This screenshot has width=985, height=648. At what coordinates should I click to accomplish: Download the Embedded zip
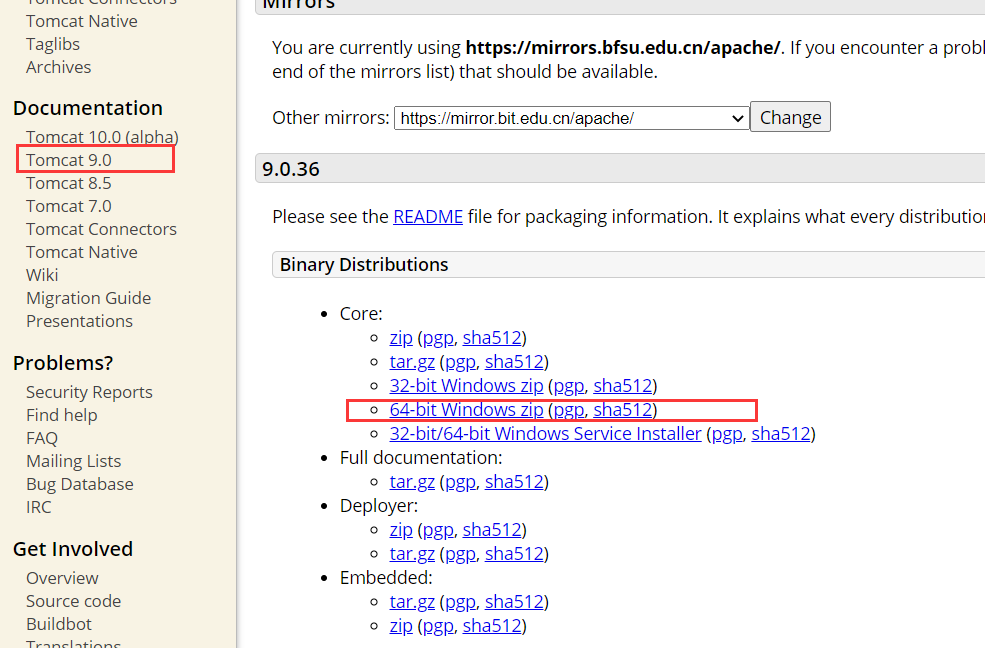click(401, 626)
